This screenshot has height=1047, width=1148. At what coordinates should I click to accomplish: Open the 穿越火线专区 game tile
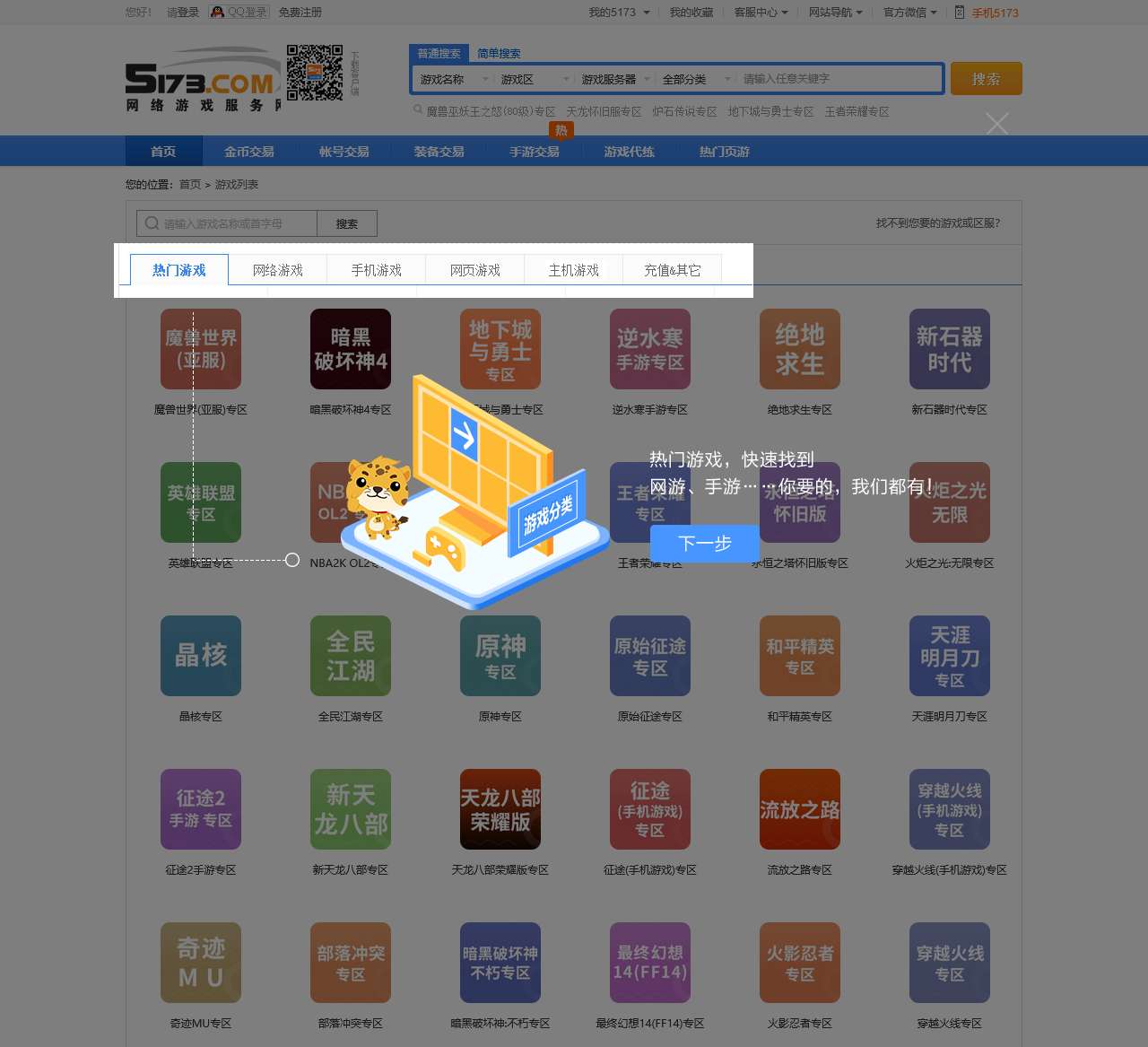point(950,963)
